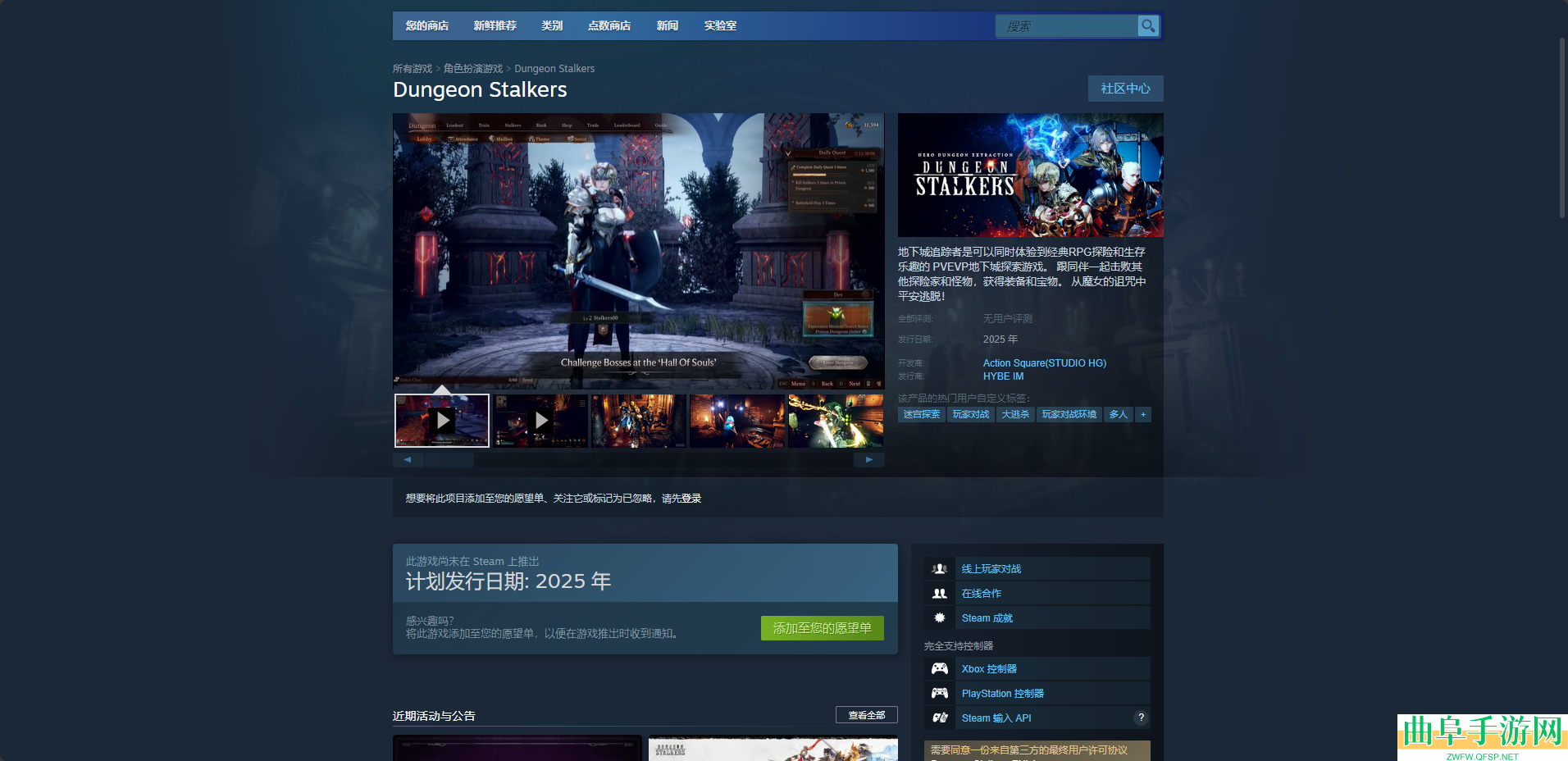Open the Steam Input API help question mark
1568x761 pixels.
click(x=1141, y=718)
